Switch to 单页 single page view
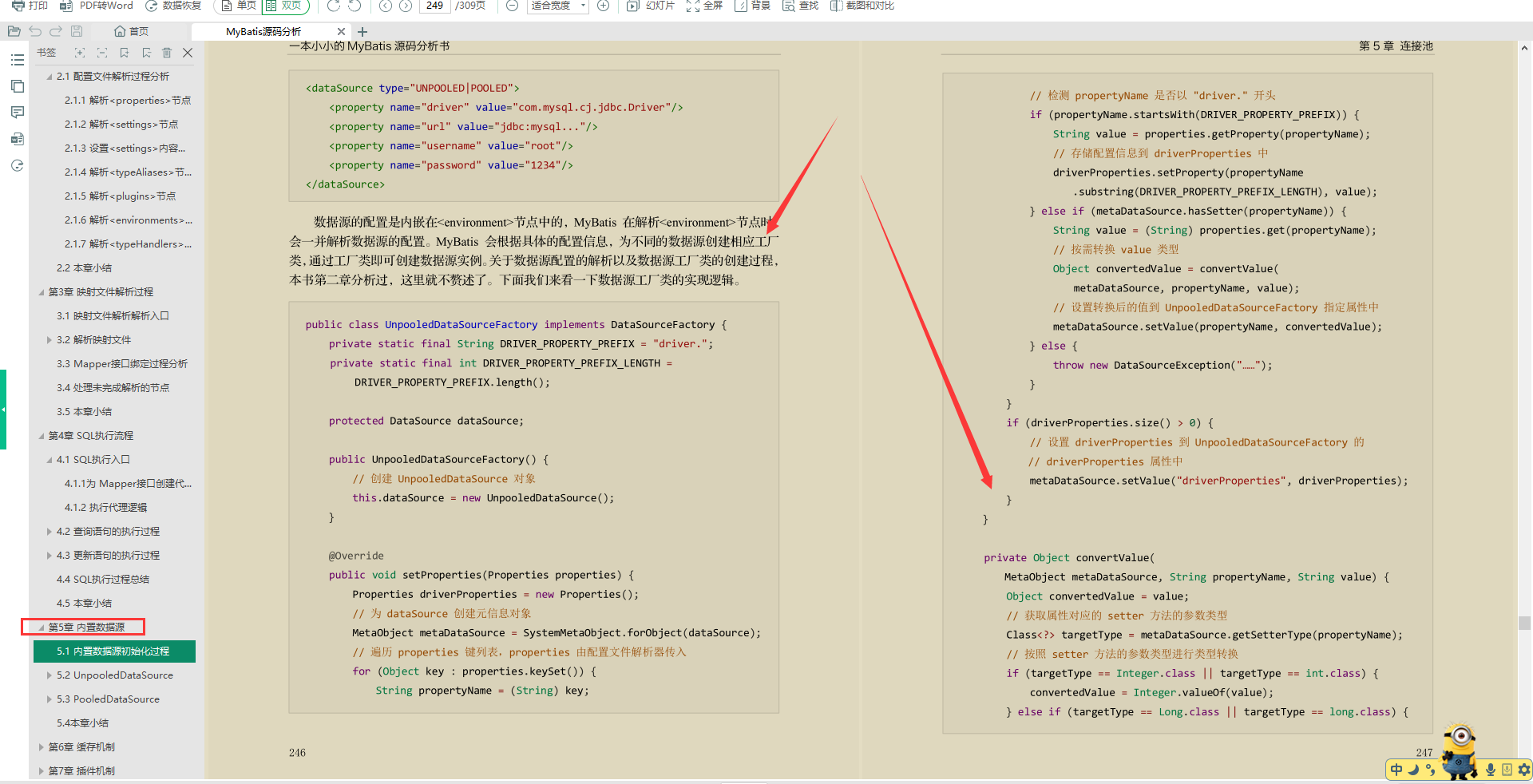 [239, 6]
